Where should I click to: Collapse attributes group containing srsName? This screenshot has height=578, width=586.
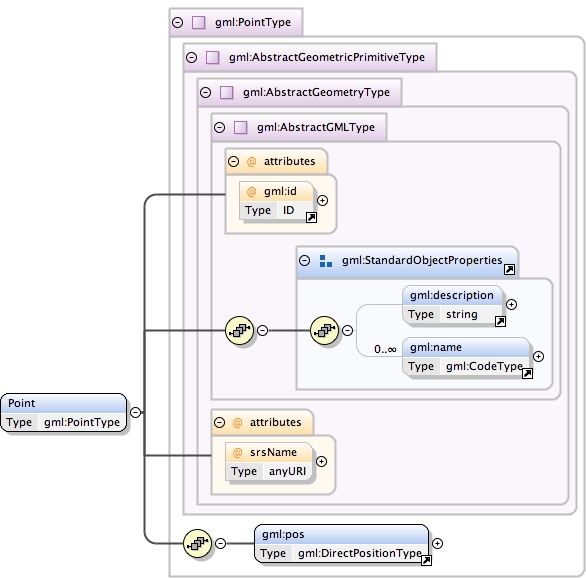220,422
